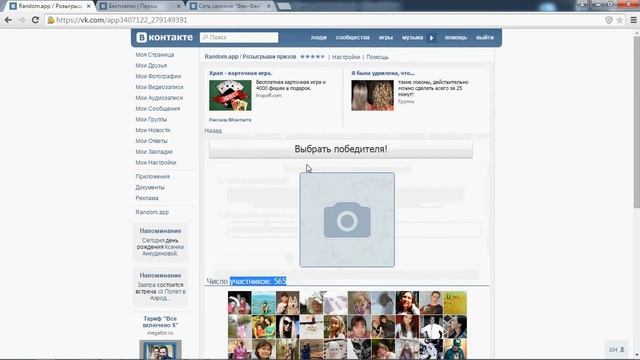
Task: Open Моя Страница in sidebar
Action: [x=155, y=55]
